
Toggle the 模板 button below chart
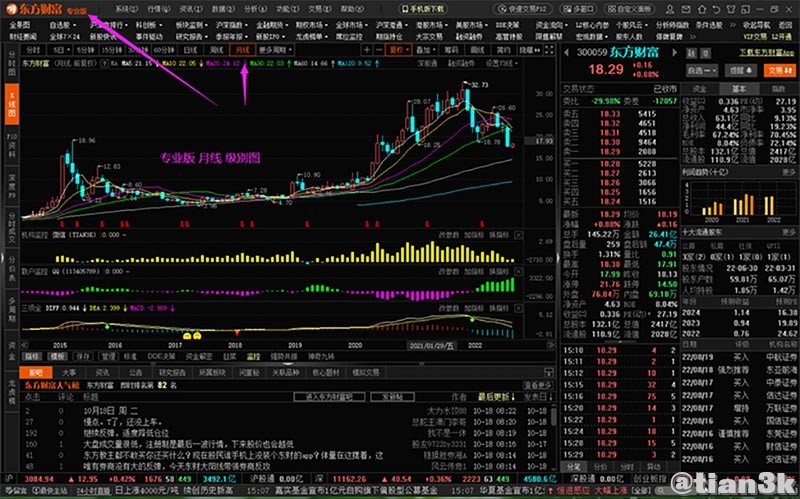[x=57, y=357]
